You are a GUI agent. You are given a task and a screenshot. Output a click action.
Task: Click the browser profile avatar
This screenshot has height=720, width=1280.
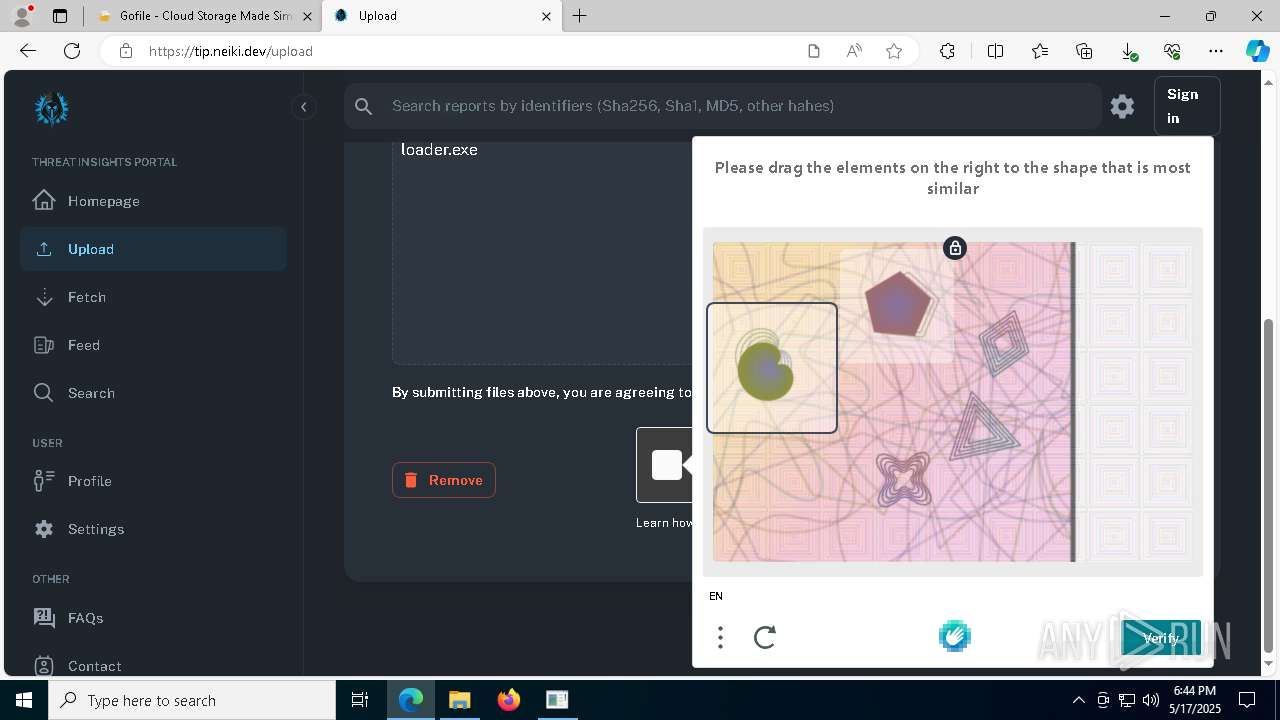tap(22, 16)
